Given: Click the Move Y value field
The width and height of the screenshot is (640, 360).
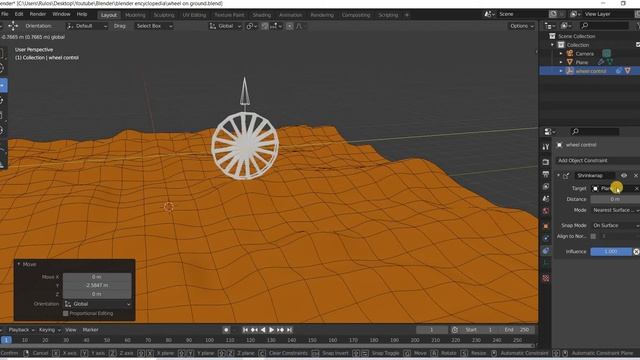Looking at the screenshot, I should point(97,285).
